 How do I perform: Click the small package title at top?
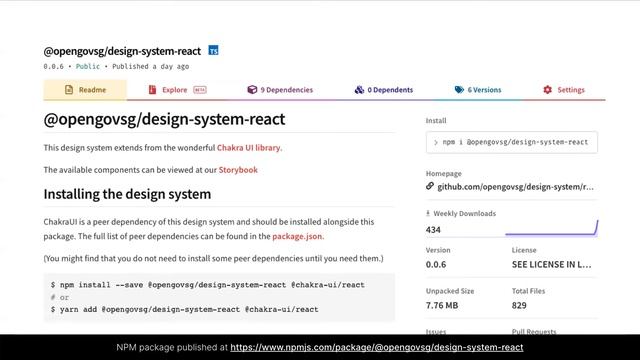[122, 51]
